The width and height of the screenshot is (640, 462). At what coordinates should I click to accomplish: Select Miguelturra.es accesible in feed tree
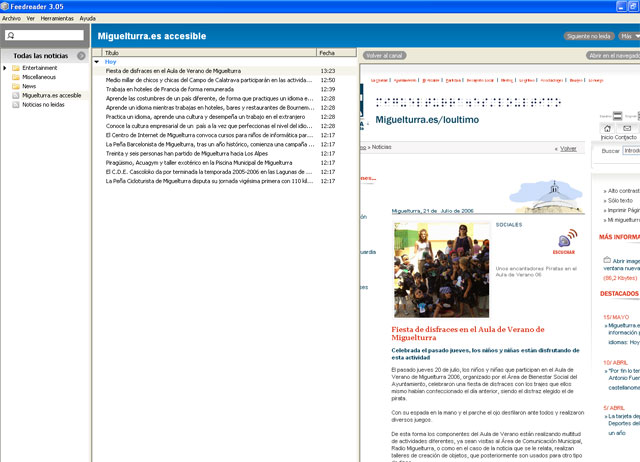click(51, 96)
